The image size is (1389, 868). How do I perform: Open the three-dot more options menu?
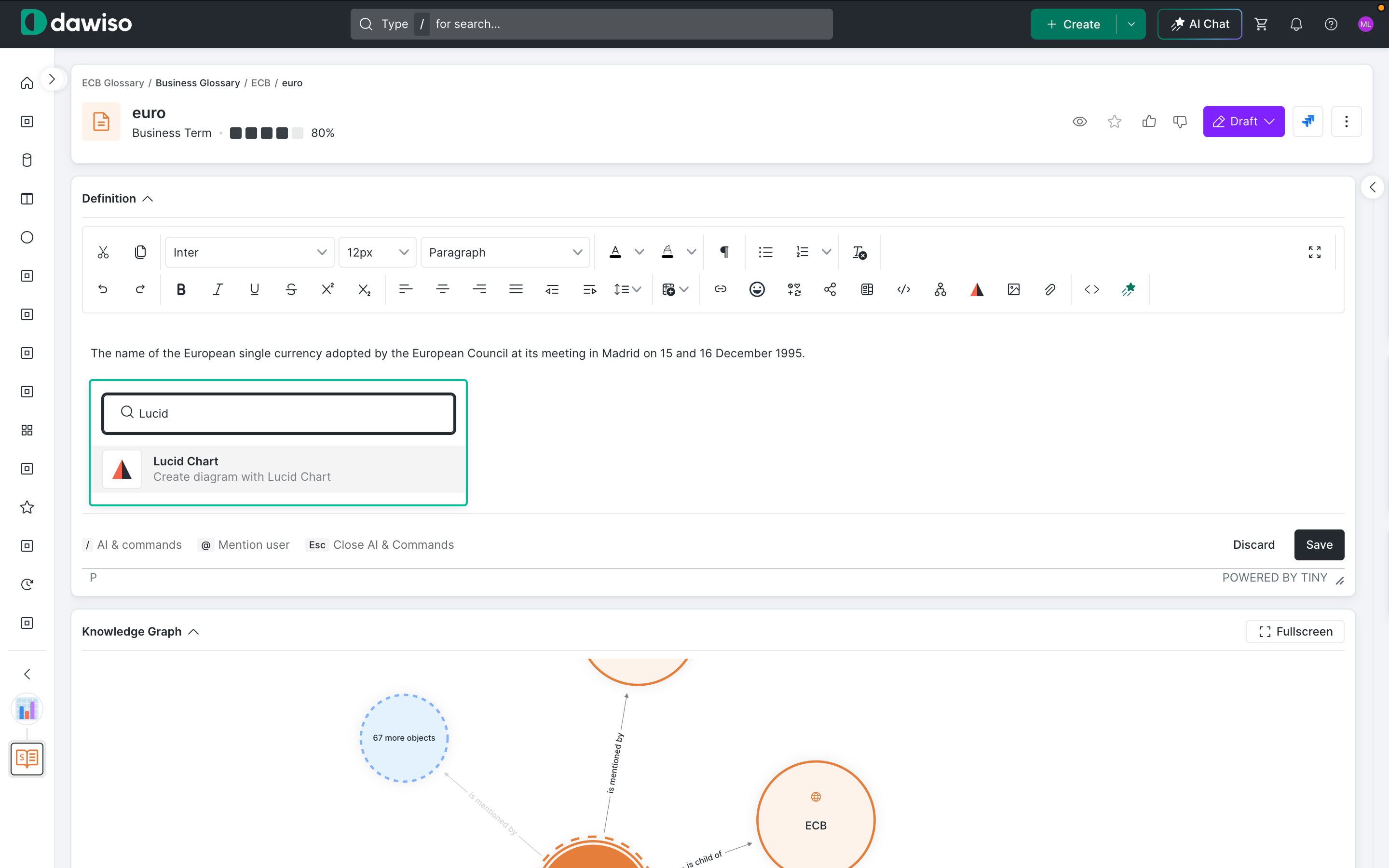pos(1346,121)
